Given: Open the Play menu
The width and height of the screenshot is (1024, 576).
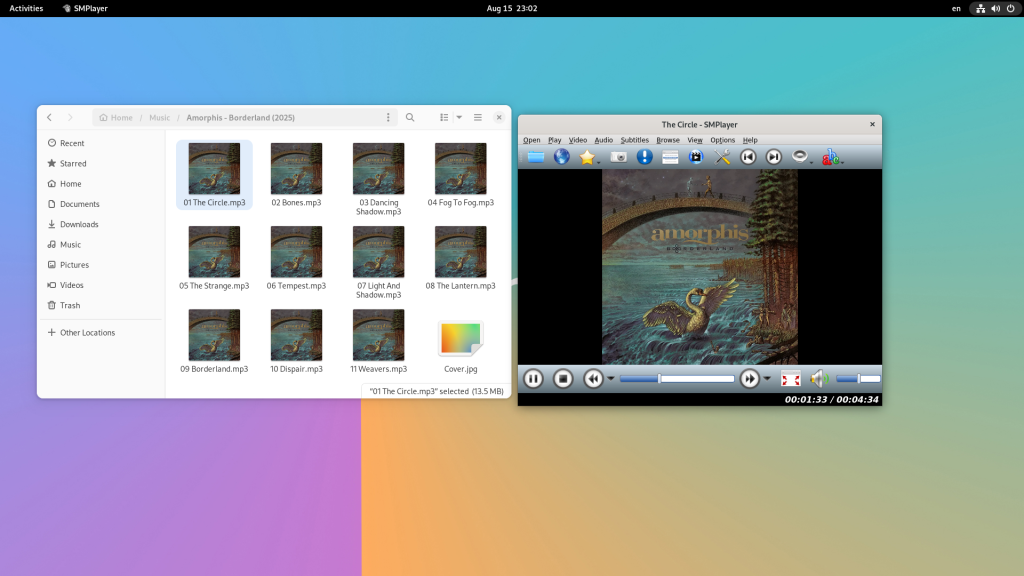Looking at the screenshot, I should click(554, 140).
